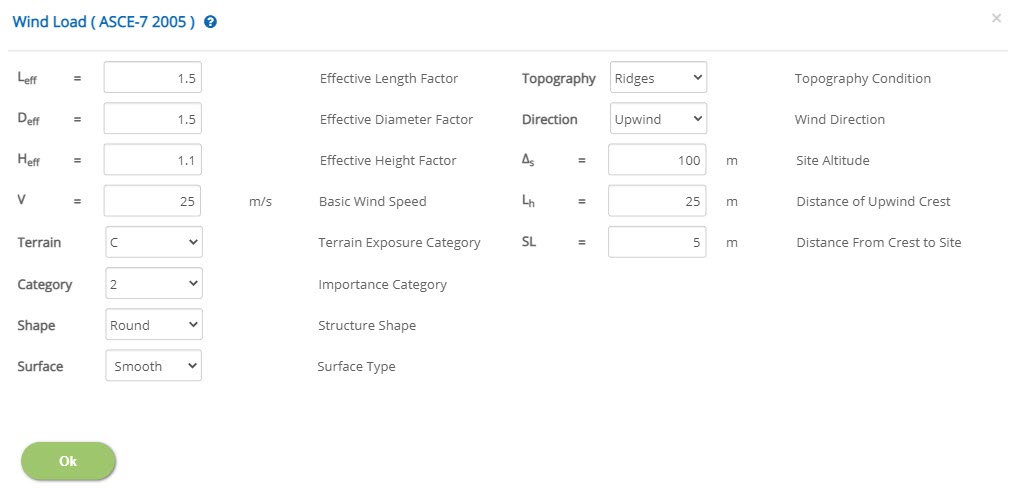
Task: Click the Lh upwind crest distance field
Action: (x=657, y=201)
